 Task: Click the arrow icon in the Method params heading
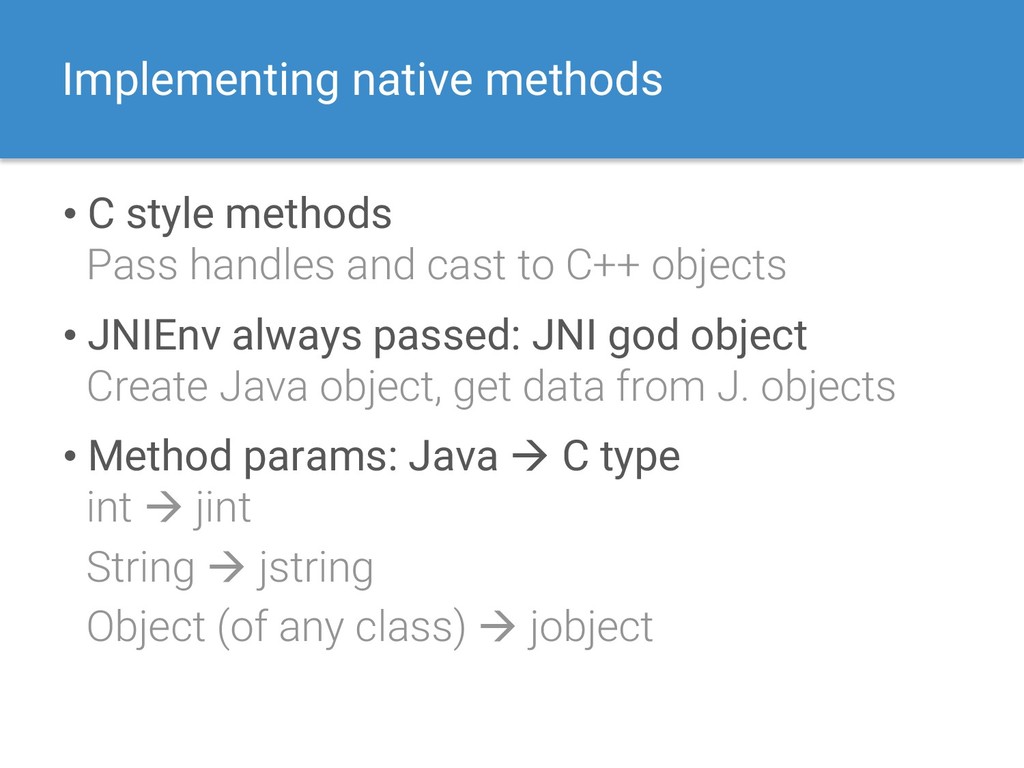(x=530, y=456)
